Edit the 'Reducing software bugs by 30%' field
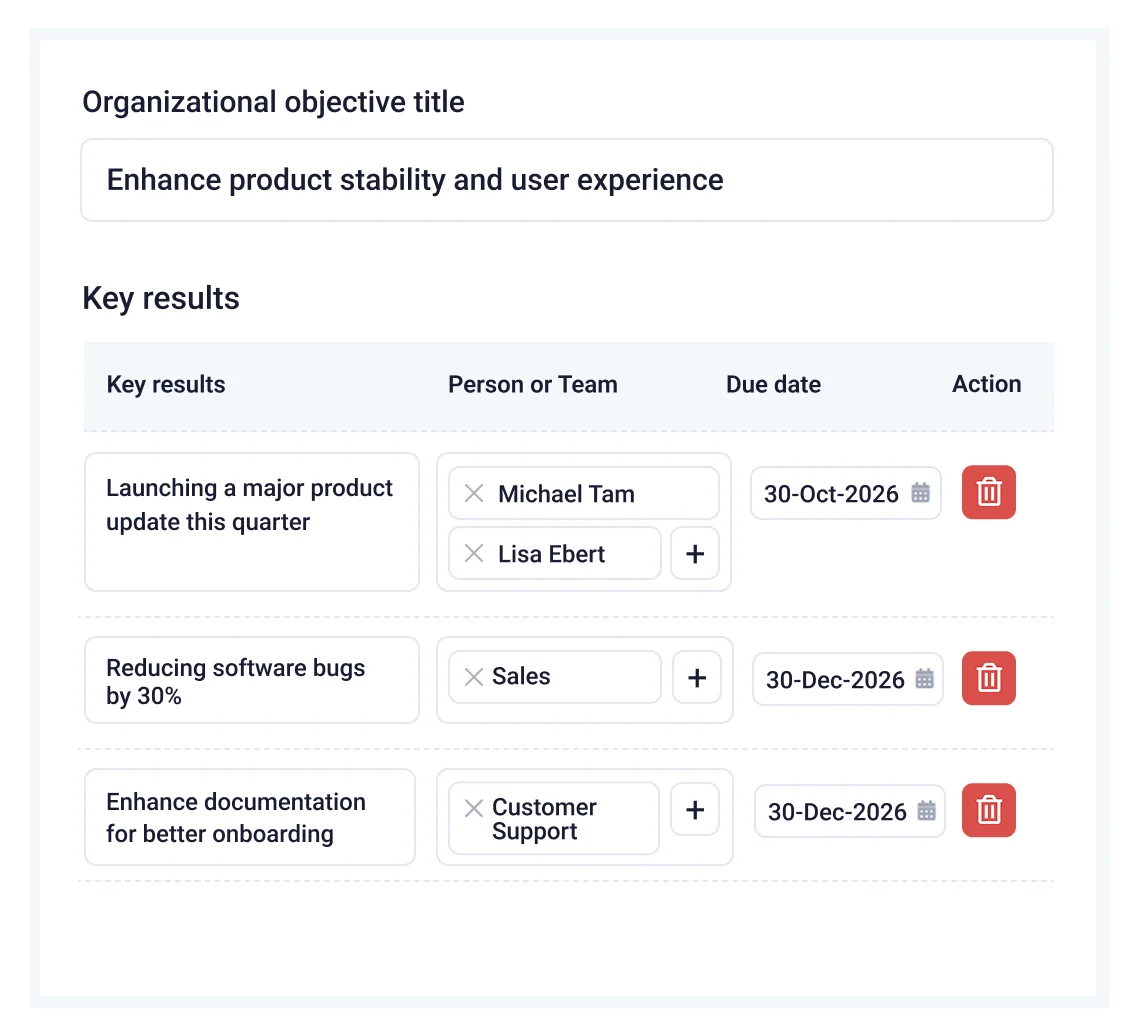Screen dimensions: 1136x1036 [x=251, y=680]
